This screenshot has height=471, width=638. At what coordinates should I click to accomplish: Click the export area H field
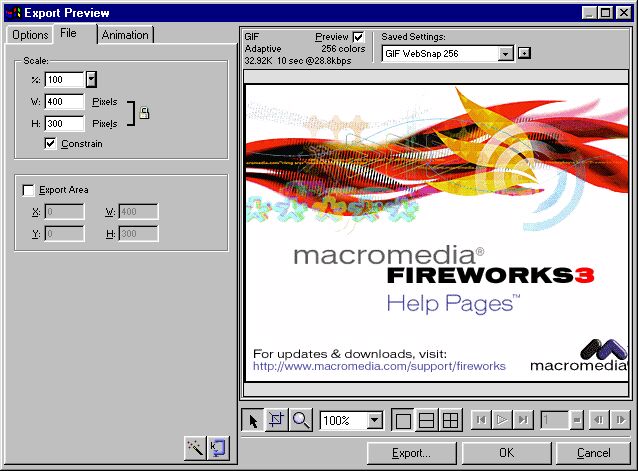(138, 233)
